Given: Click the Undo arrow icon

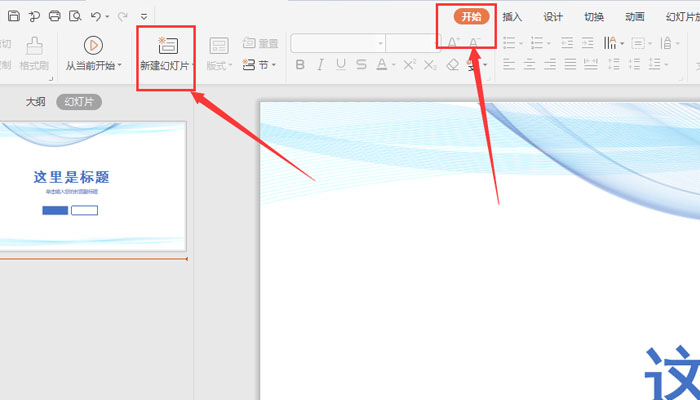Looking at the screenshot, I should pyautogui.click(x=96, y=16).
